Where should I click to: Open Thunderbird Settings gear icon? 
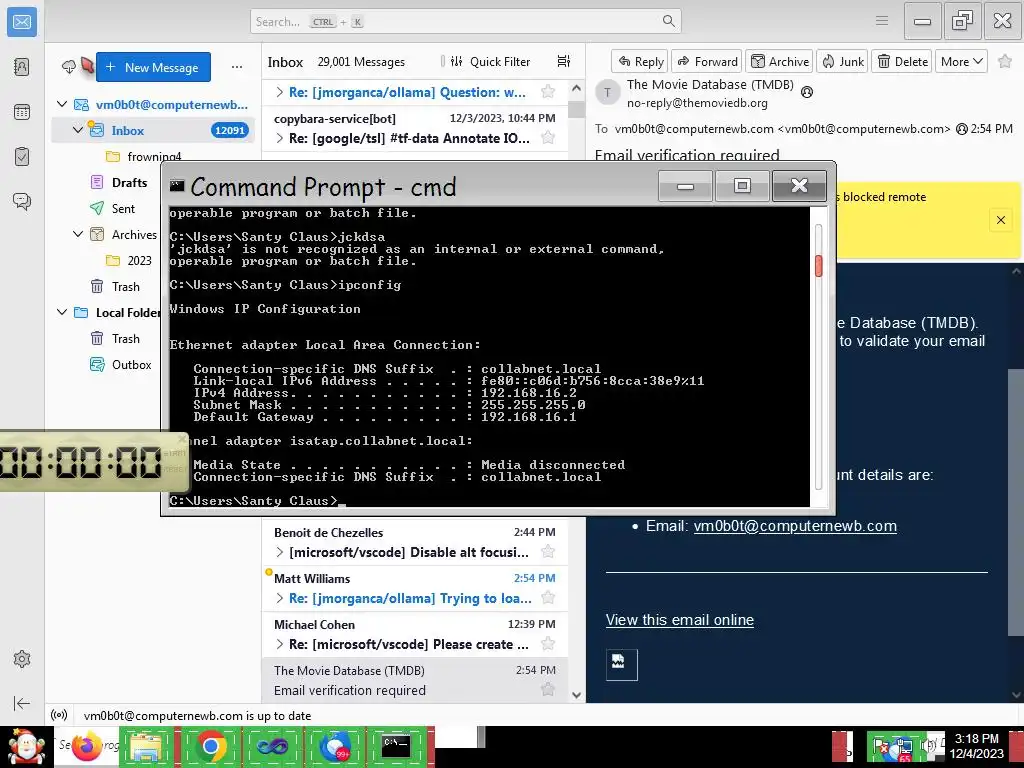[x=22, y=659]
